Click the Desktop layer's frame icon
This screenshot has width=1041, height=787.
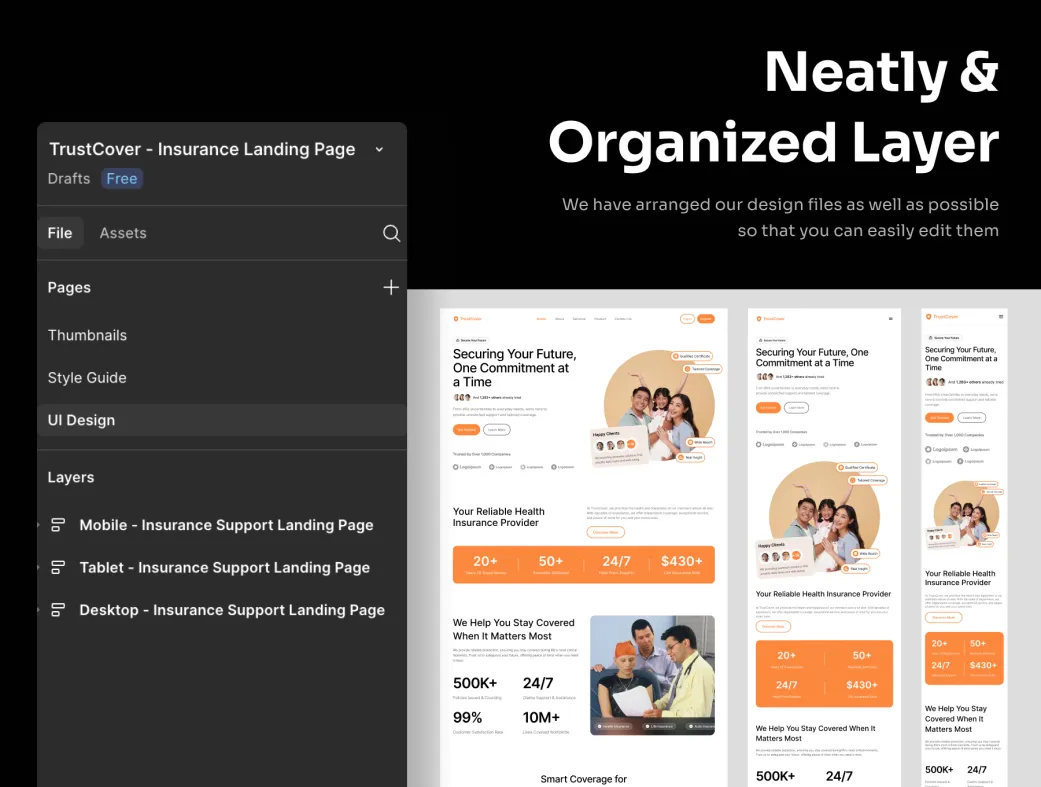coord(58,610)
